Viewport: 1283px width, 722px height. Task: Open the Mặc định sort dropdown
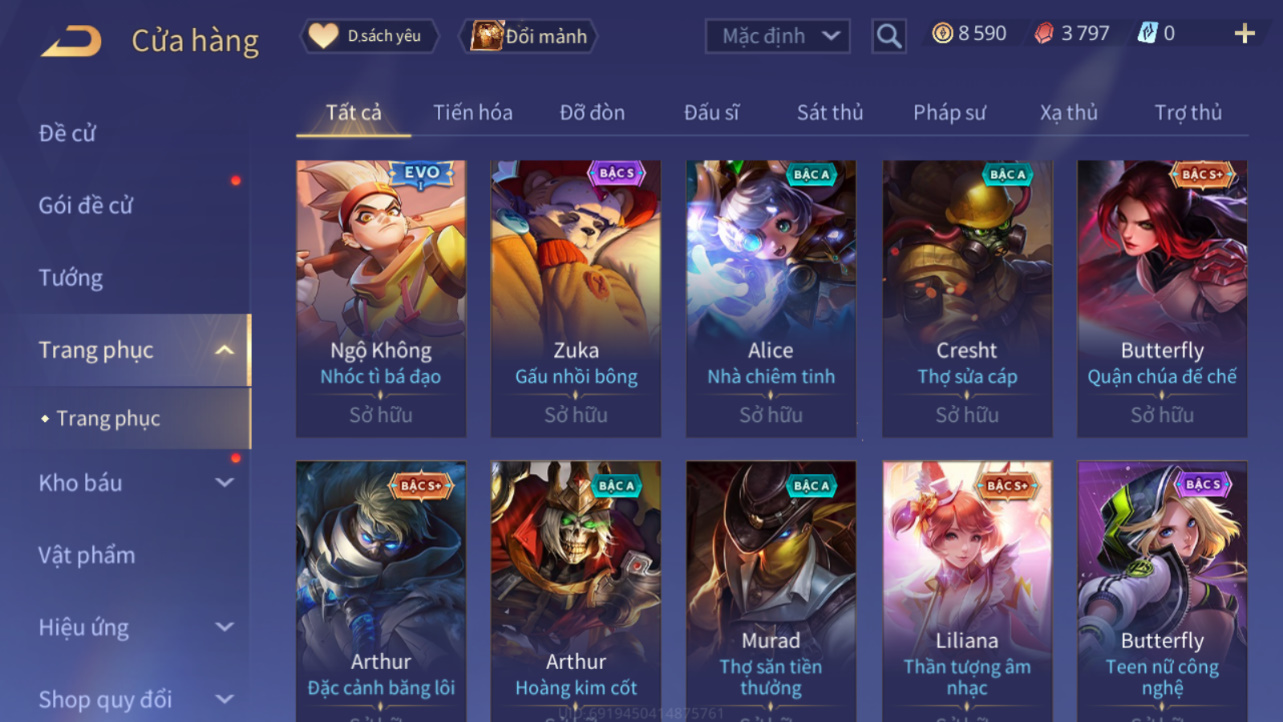click(778, 37)
